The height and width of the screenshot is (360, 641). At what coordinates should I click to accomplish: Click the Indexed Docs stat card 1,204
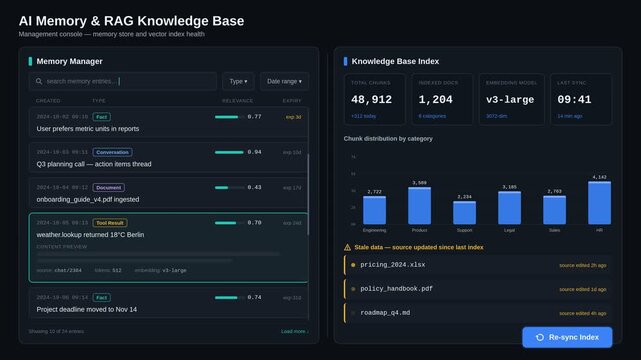pos(442,99)
